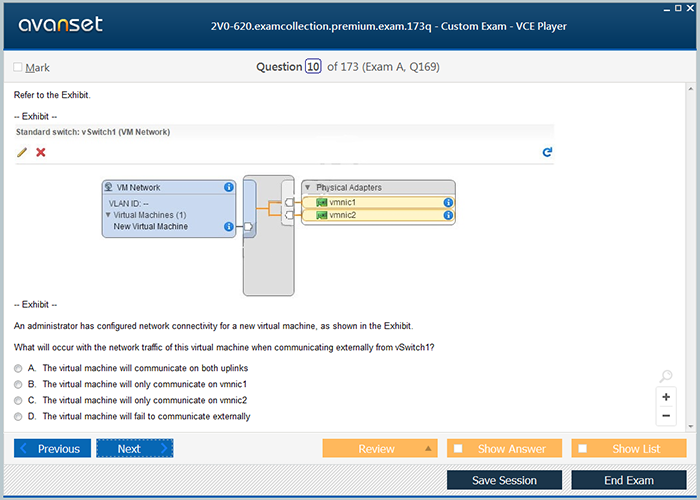Click the vmnic1 network adapter icon
The height and width of the screenshot is (500, 700).
point(321,203)
